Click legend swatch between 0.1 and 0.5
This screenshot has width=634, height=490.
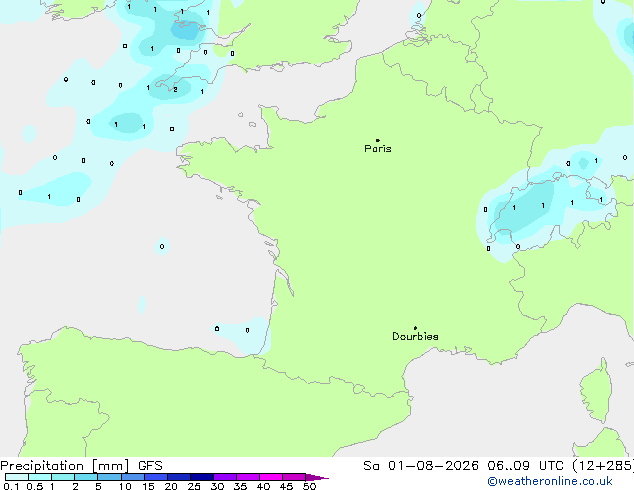point(17,477)
